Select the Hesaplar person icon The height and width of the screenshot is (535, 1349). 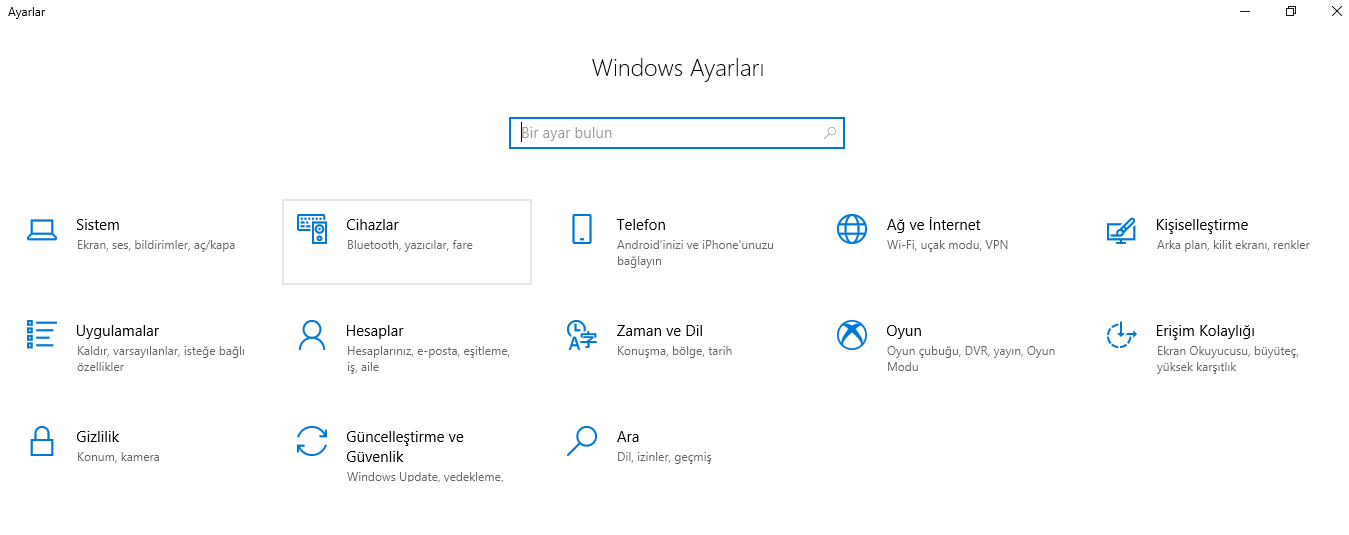click(312, 335)
